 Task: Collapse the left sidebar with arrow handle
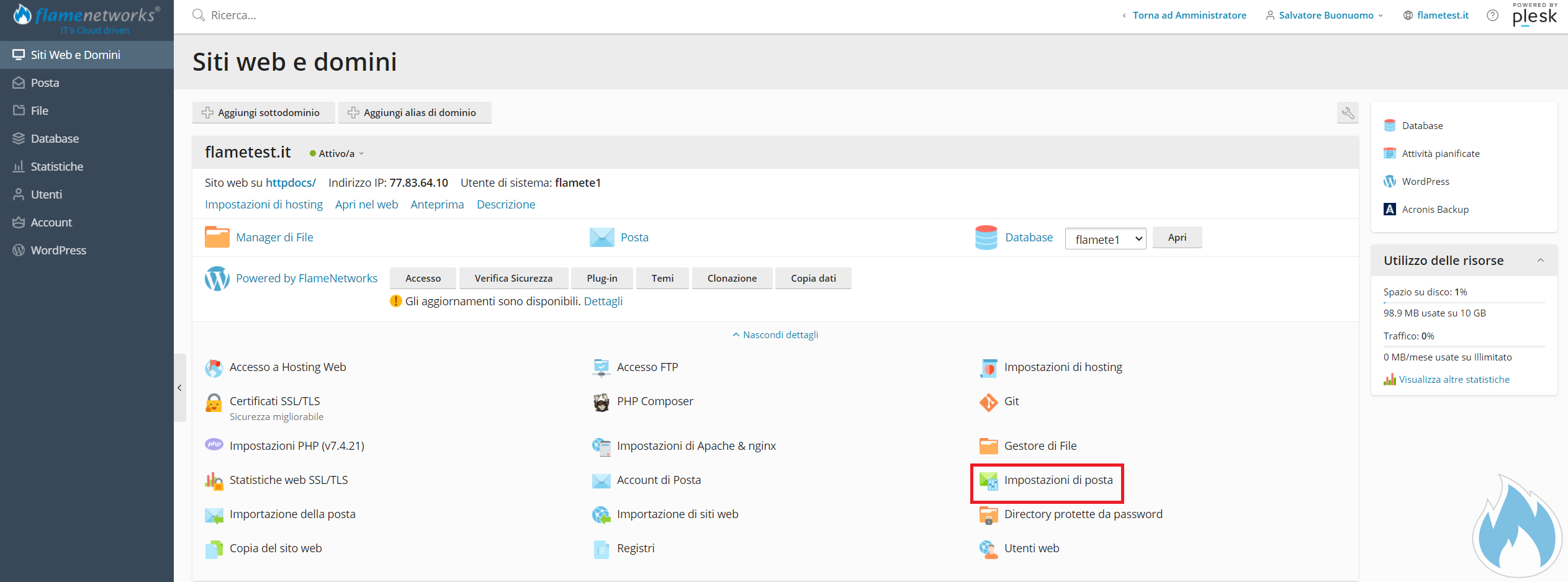[180, 388]
